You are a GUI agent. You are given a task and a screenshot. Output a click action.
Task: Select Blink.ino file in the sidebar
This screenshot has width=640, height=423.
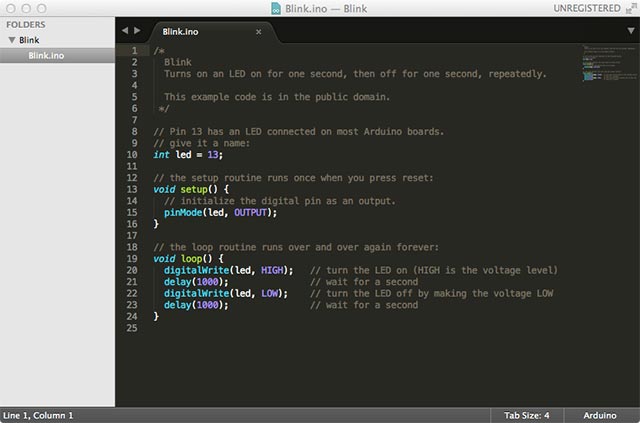tap(48, 55)
